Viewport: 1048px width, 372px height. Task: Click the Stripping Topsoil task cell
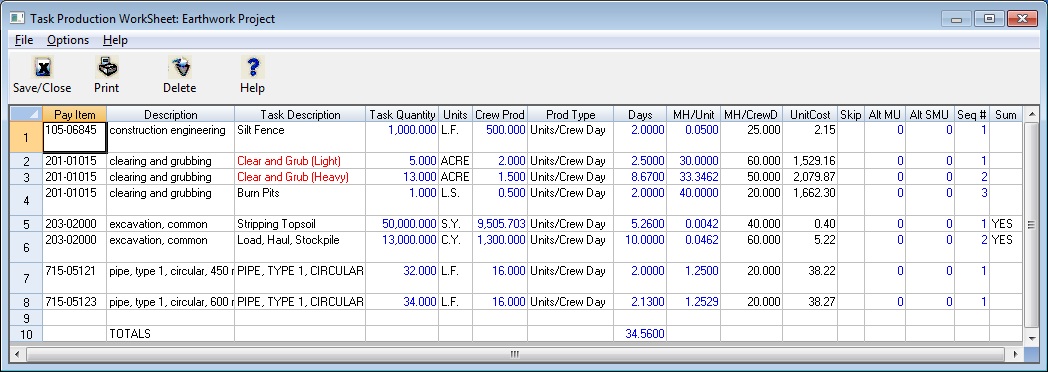[x=300, y=224]
